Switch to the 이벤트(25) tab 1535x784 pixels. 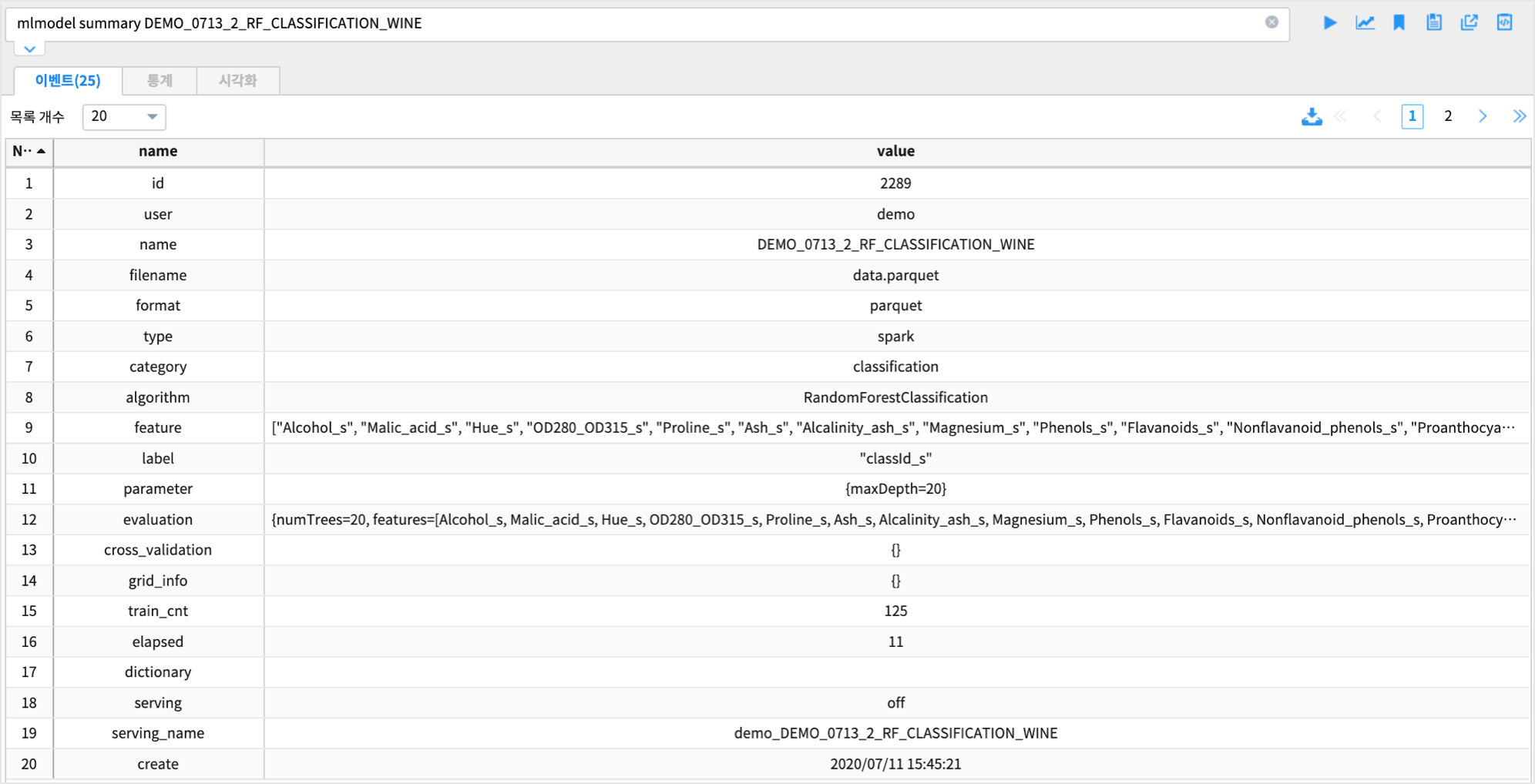click(68, 80)
